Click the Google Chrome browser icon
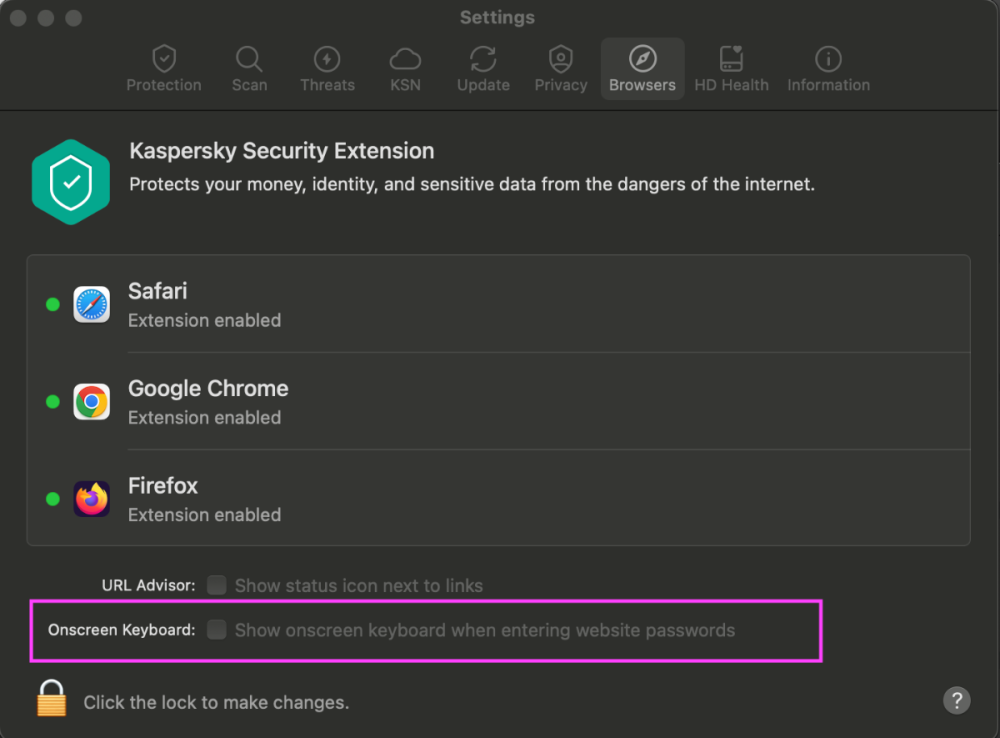Screen dimensions: 1000x738 [x=92, y=402]
